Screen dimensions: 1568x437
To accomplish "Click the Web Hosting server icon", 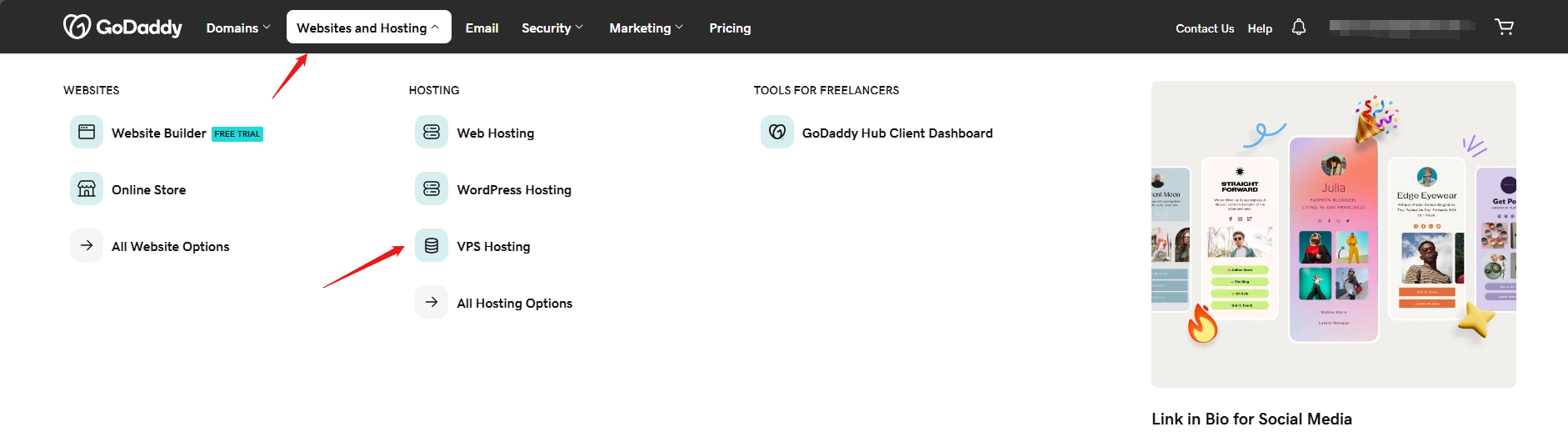I will pyautogui.click(x=432, y=132).
